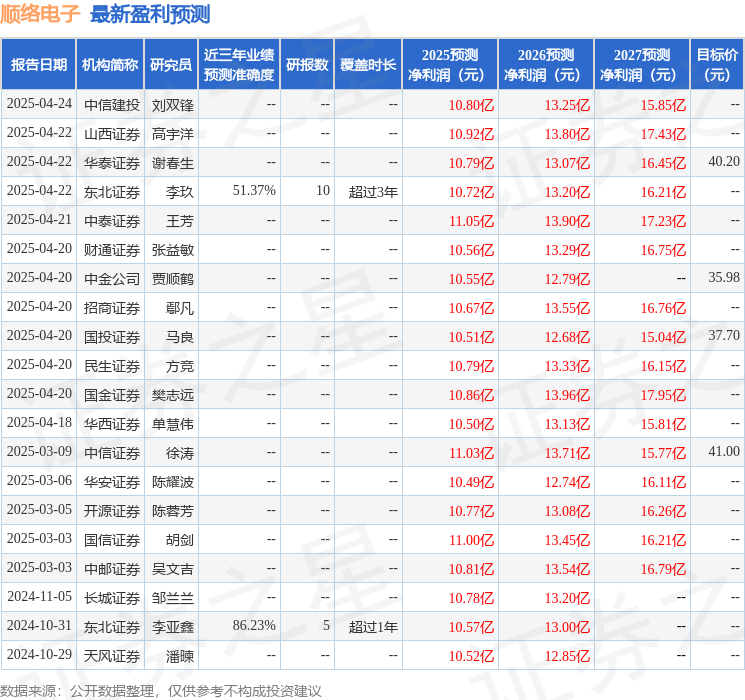Click the 10.80亿 forecast value
This screenshot has width=745, height=700.
point(472,105)
